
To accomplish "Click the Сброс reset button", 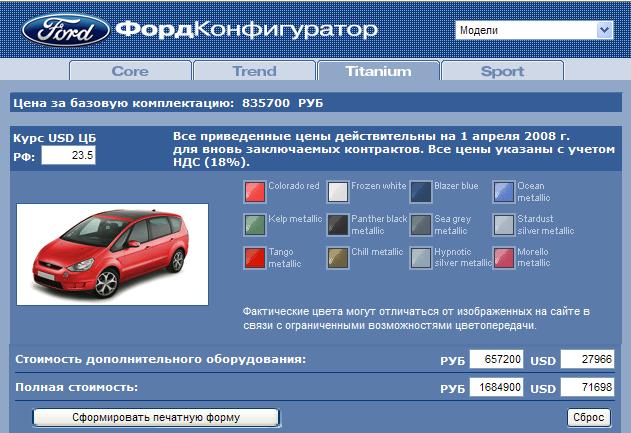I will click(589, 418).
